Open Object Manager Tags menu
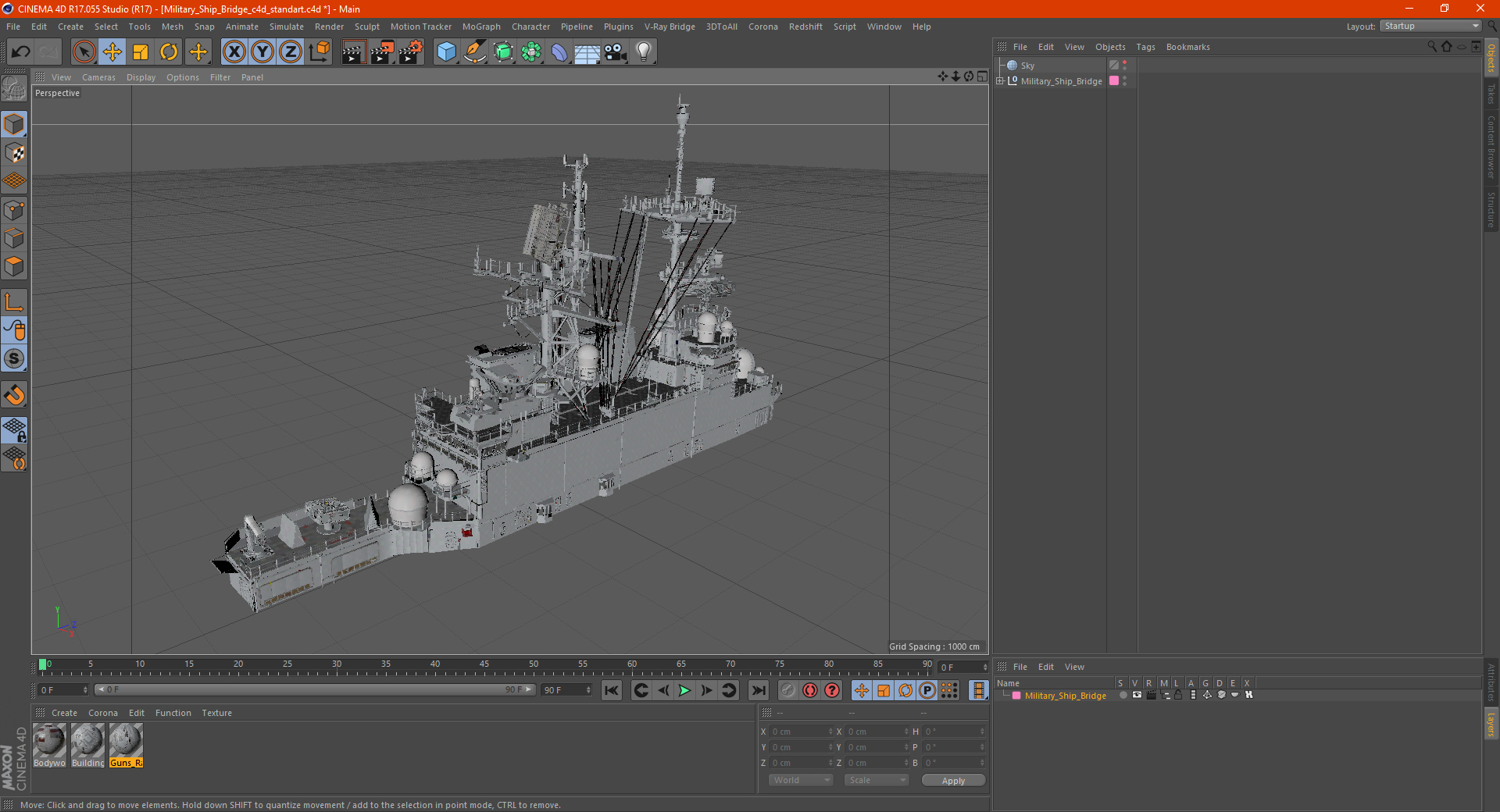 pos(1145,47)
